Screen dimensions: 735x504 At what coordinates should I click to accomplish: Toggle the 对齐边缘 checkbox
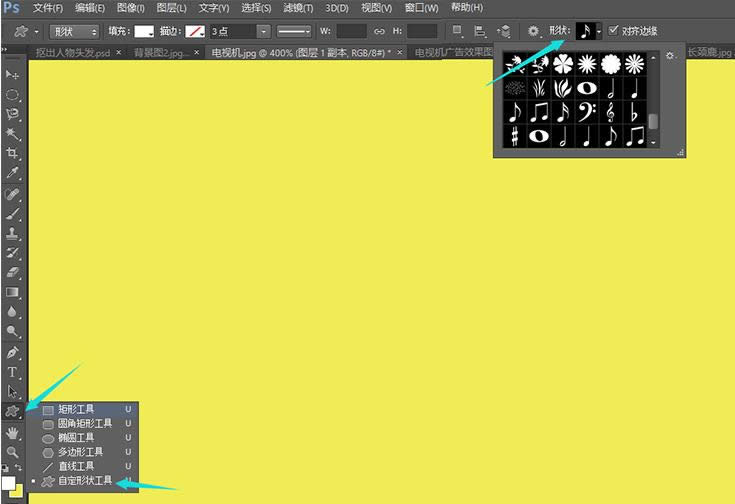pyautogui.click(x=613, y=31)
